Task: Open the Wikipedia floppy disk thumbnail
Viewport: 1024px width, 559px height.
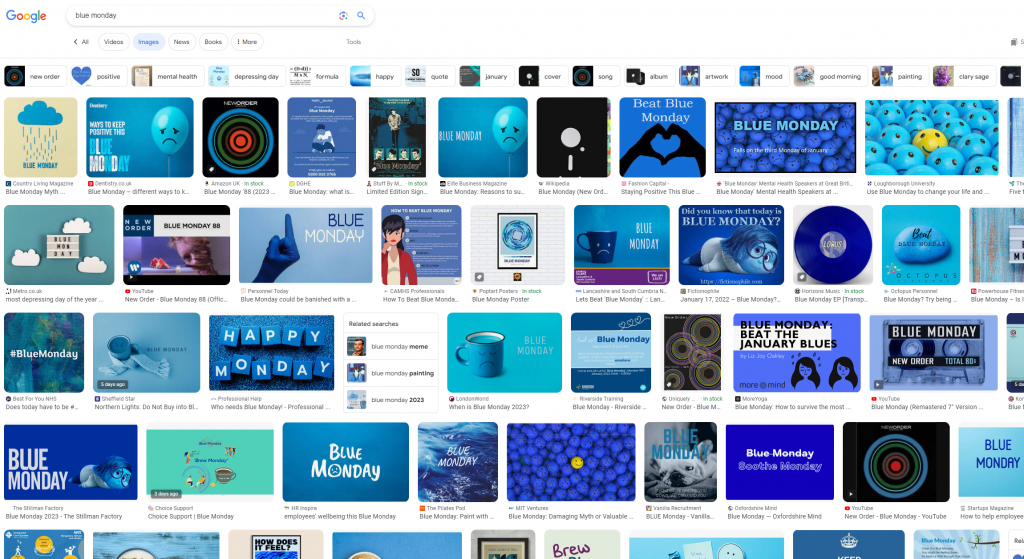Action: click(x=573, y=137)
